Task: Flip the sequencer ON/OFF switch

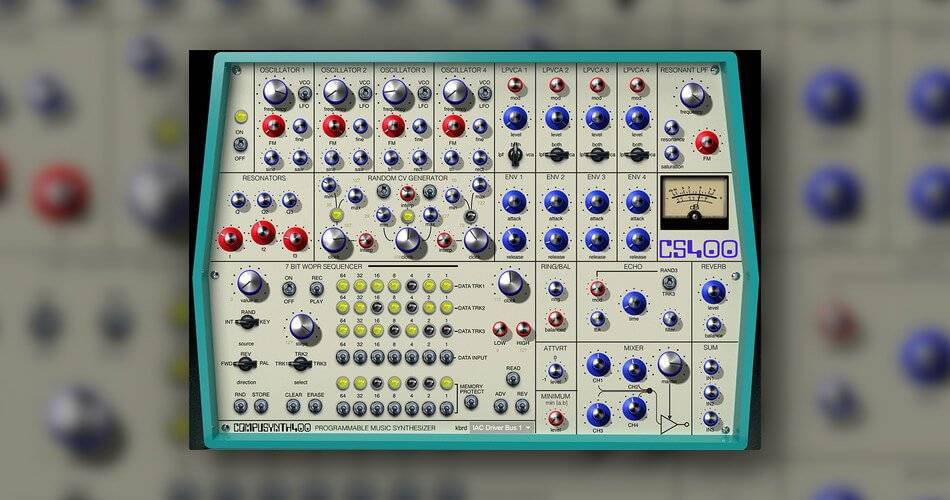Action: 289,288
